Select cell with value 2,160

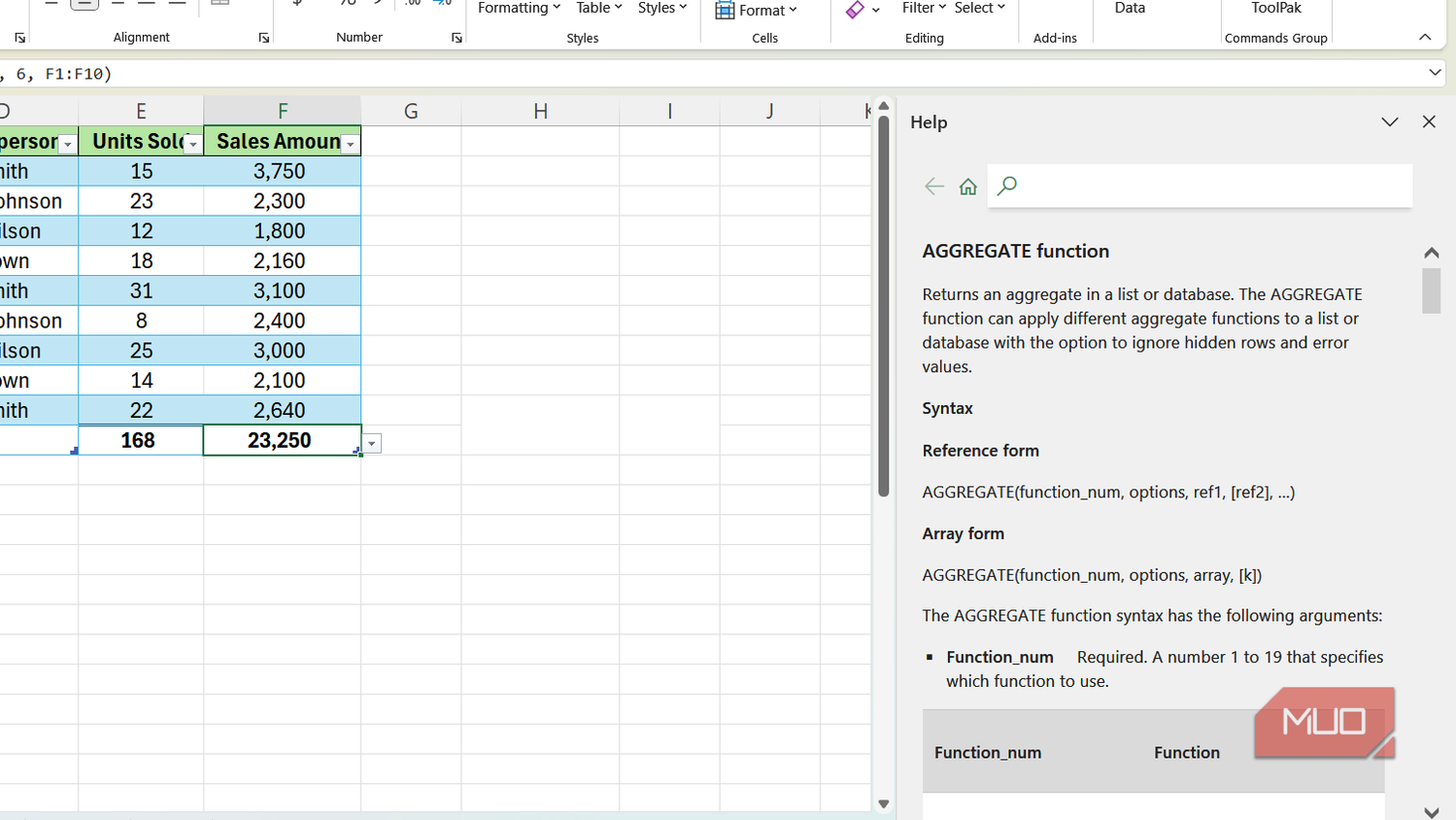(x=283, y=260)
